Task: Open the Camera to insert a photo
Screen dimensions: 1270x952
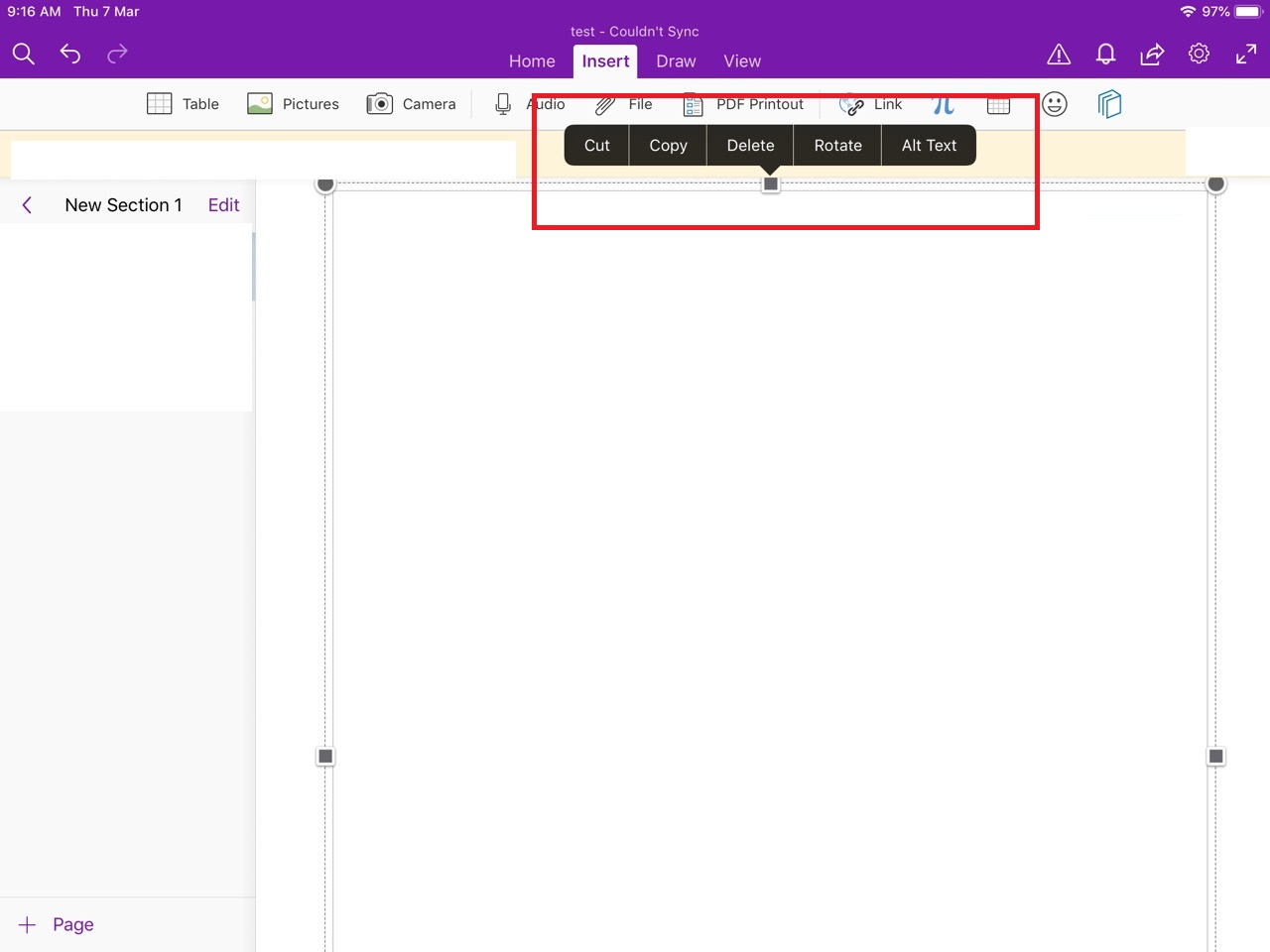Action: 411,104
